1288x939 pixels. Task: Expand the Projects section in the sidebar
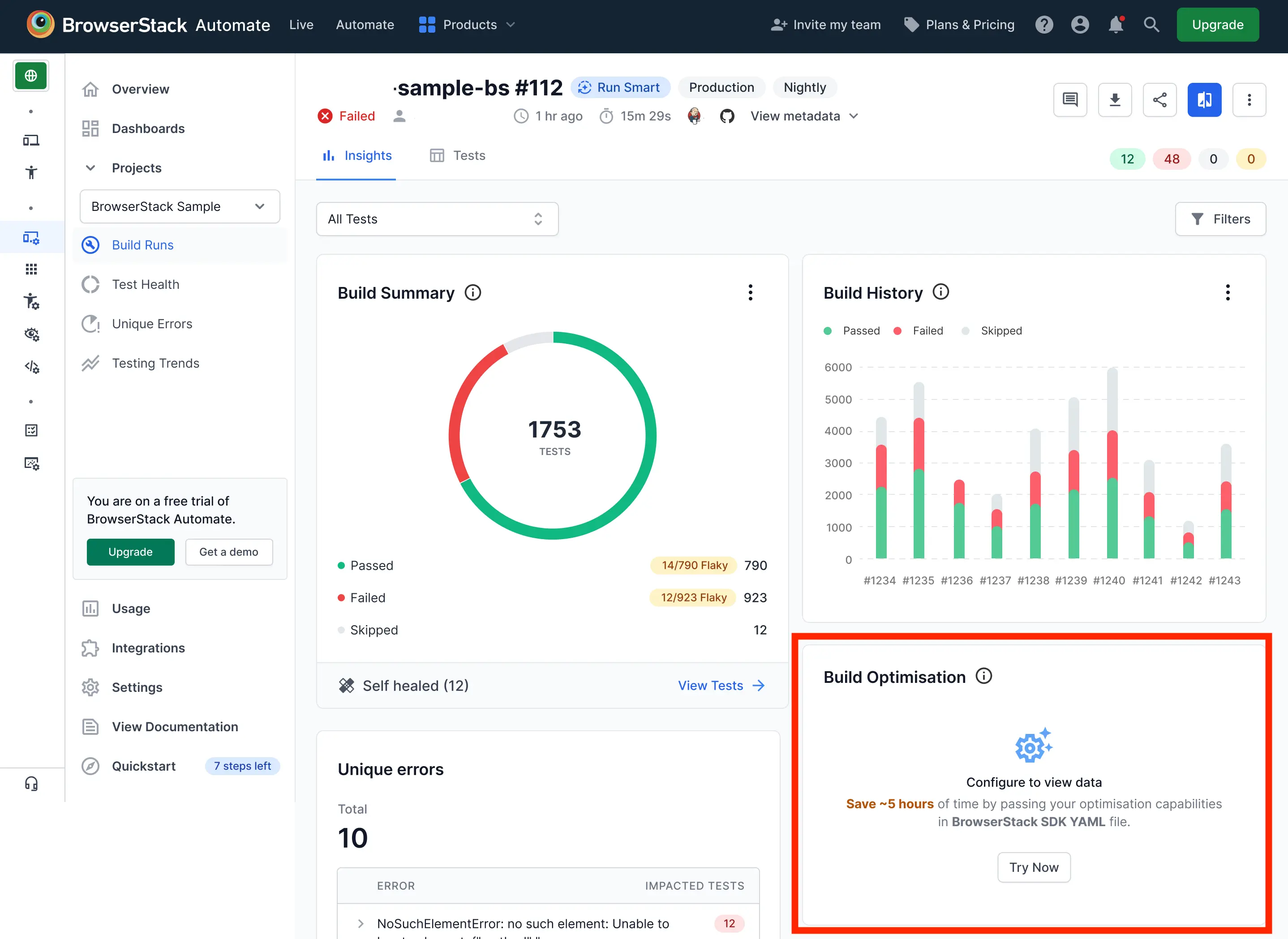tap(90, 167)
